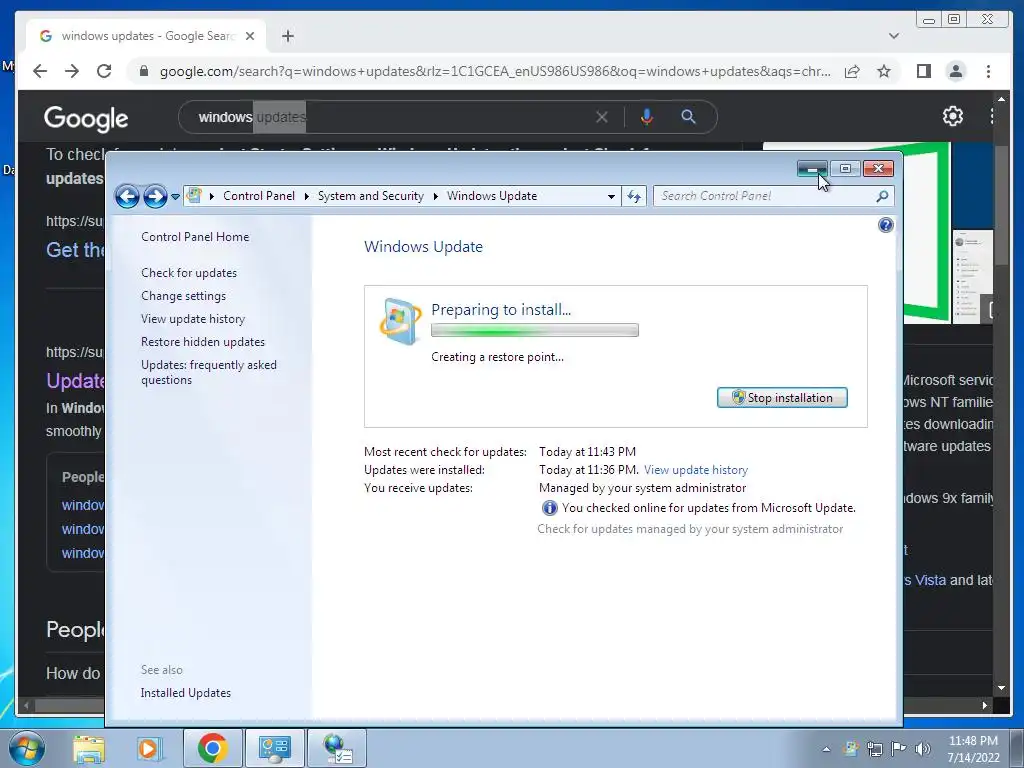Open a new Chrome tab
This screenshot has height=768, width=1024.
(287, 36)
